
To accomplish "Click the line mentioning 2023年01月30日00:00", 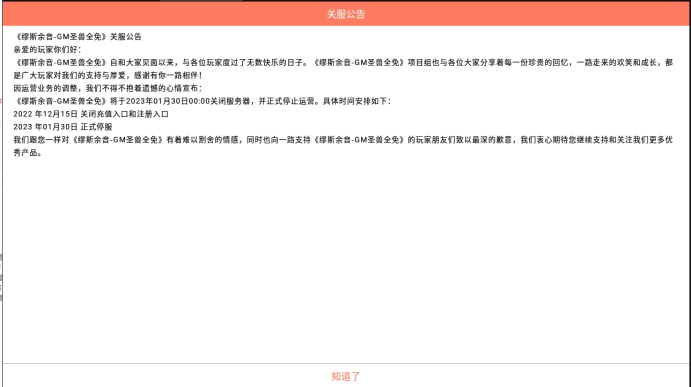I will point(202,101).
